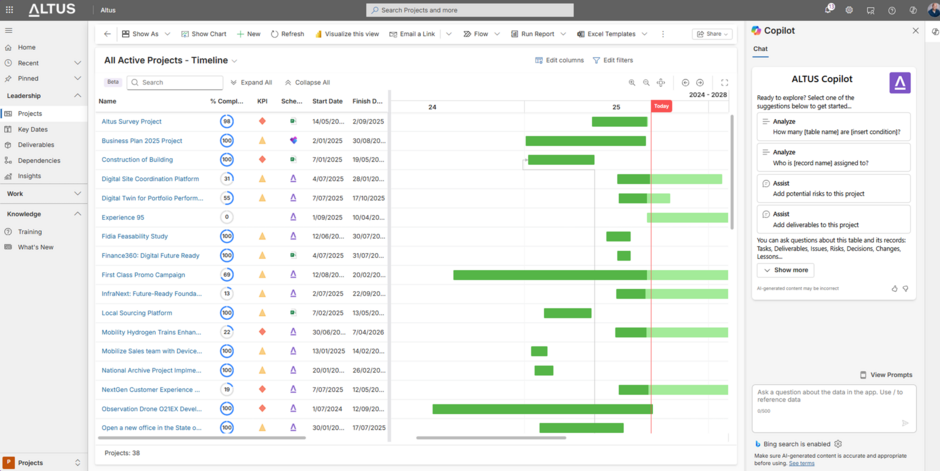Open Key Dates in the sidebar
Image resolution: width=940 pixels, height=471 pixels.
click(32, 129)
